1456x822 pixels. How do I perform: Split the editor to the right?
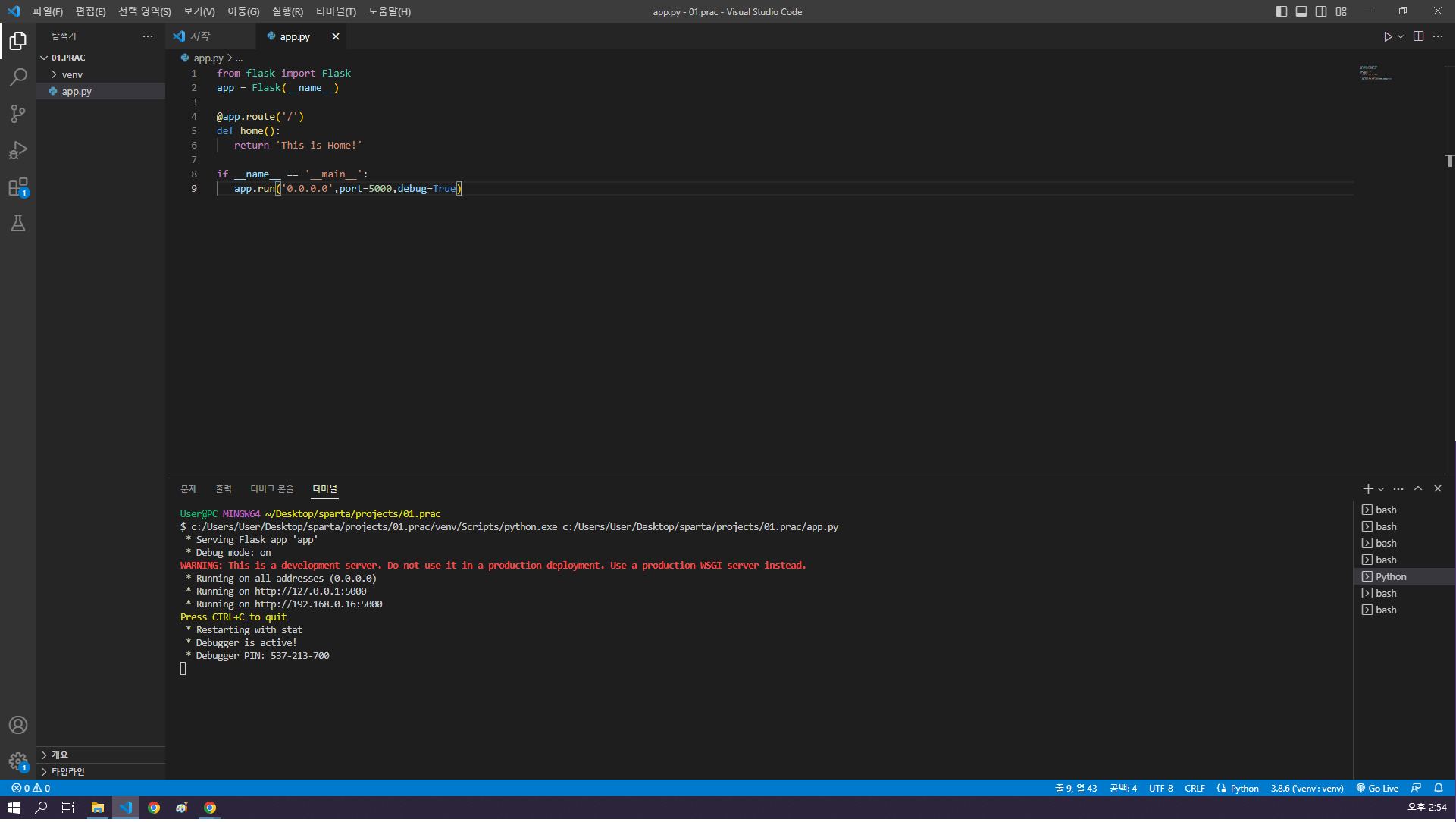[1418, 36]
